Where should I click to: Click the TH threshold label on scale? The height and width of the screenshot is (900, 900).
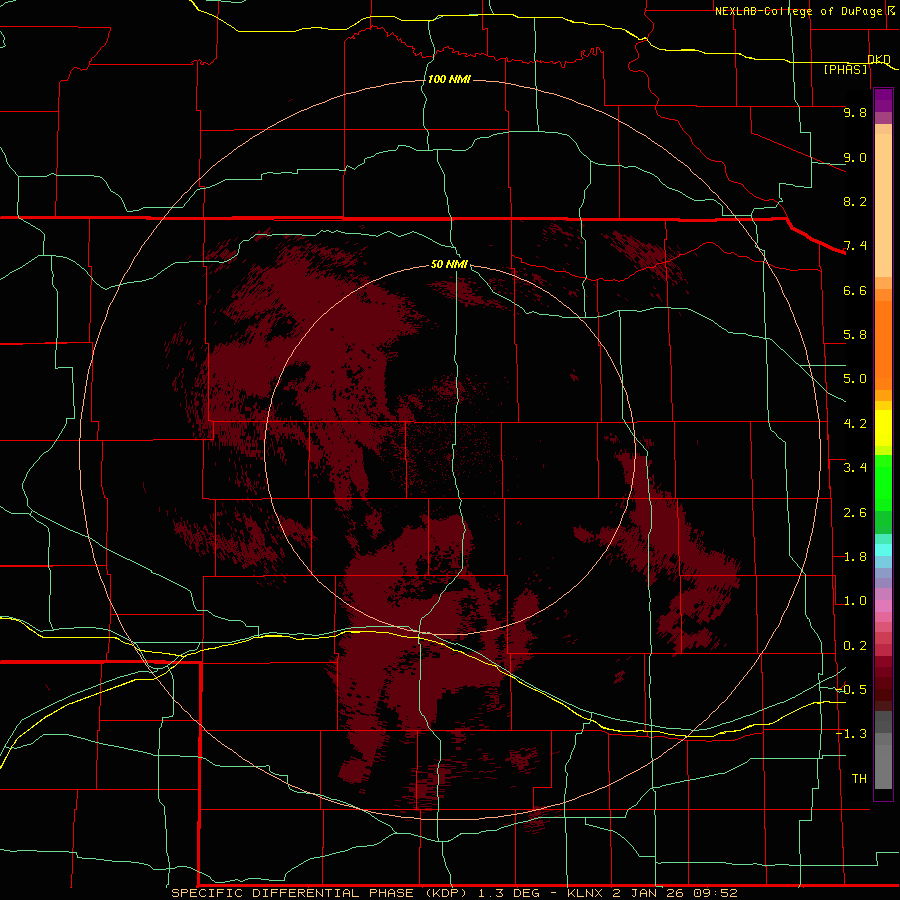(x=859, y=779)
